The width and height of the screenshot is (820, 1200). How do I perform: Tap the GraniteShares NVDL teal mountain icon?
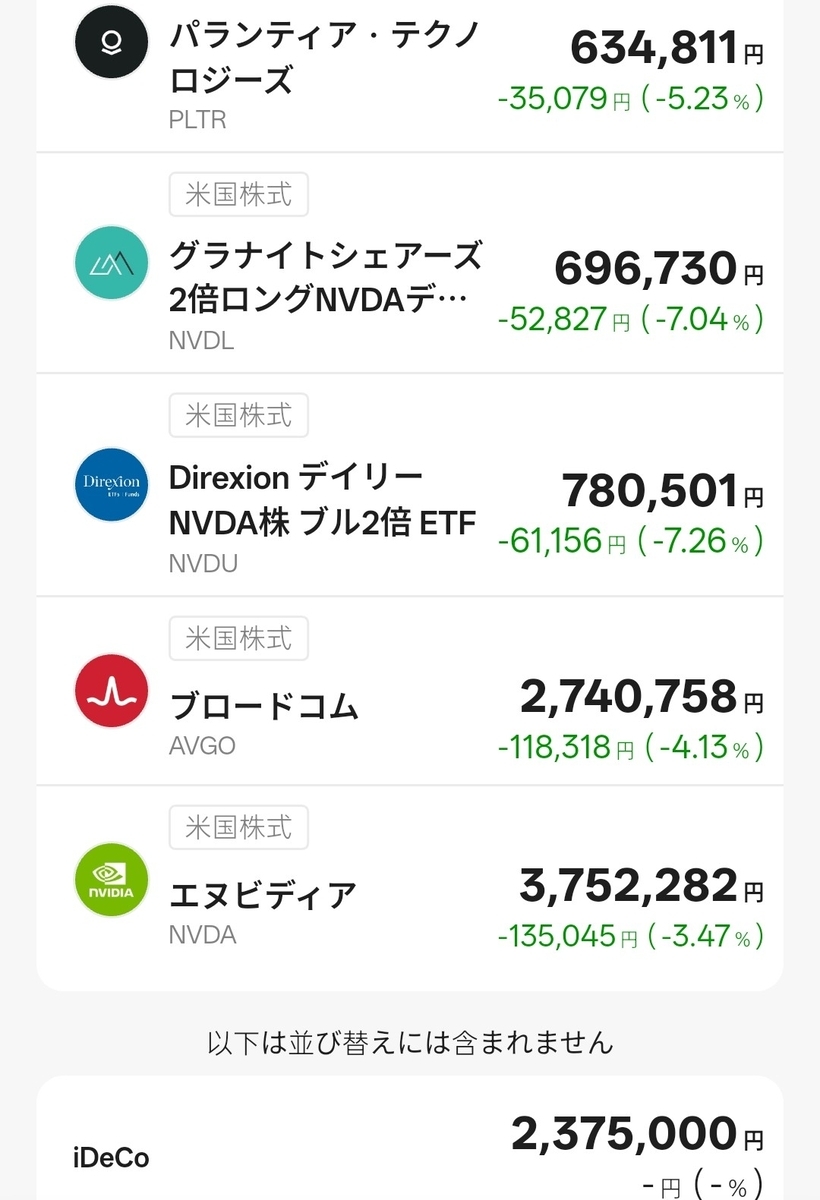click(x=111, y=263)
